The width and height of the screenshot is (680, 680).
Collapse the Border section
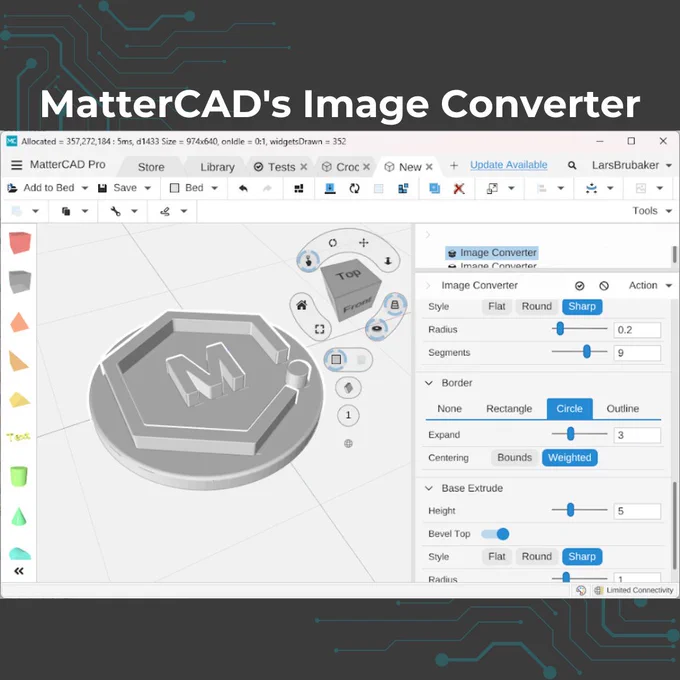(x=429, y=383)
